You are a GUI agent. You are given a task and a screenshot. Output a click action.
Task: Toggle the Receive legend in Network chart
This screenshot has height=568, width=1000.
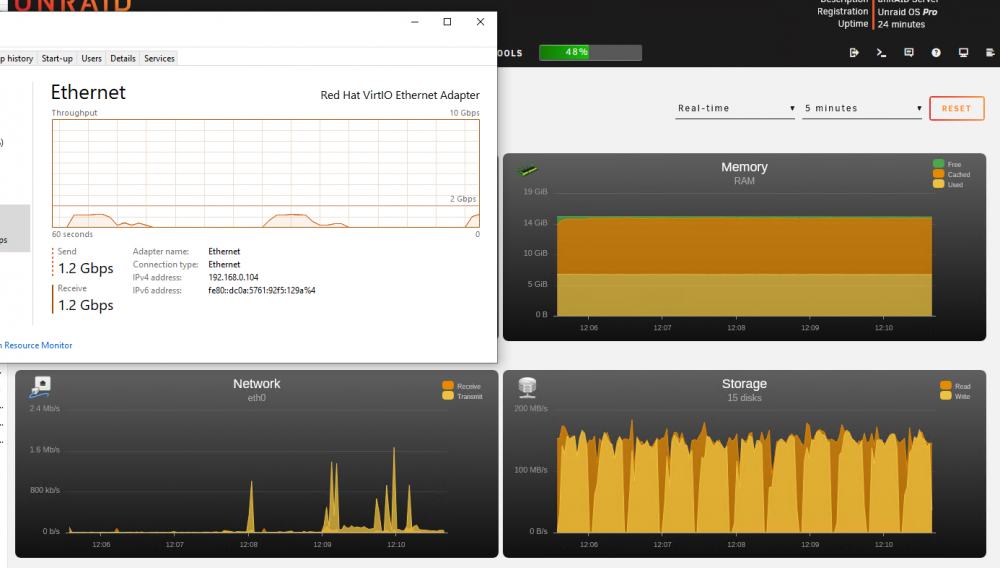tap(462, 386)
